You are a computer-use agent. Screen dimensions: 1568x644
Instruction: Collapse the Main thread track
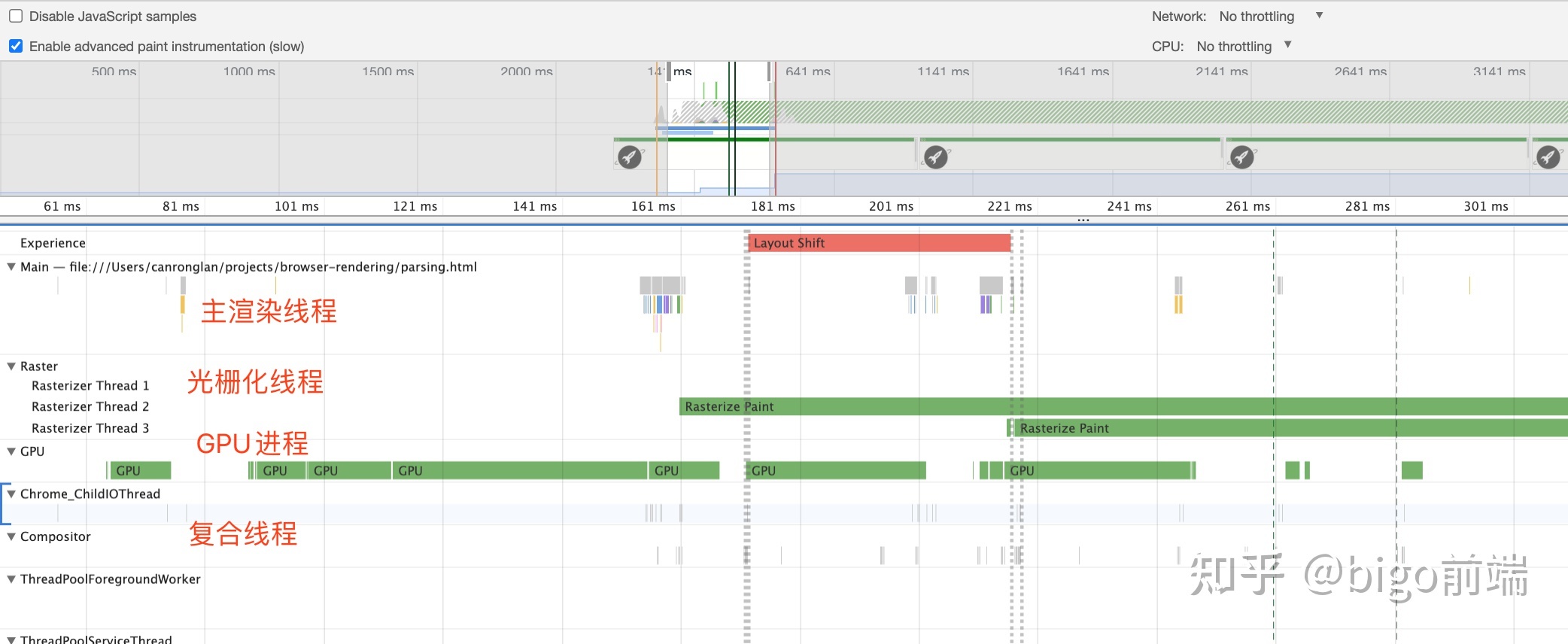(x=11, y=267)
